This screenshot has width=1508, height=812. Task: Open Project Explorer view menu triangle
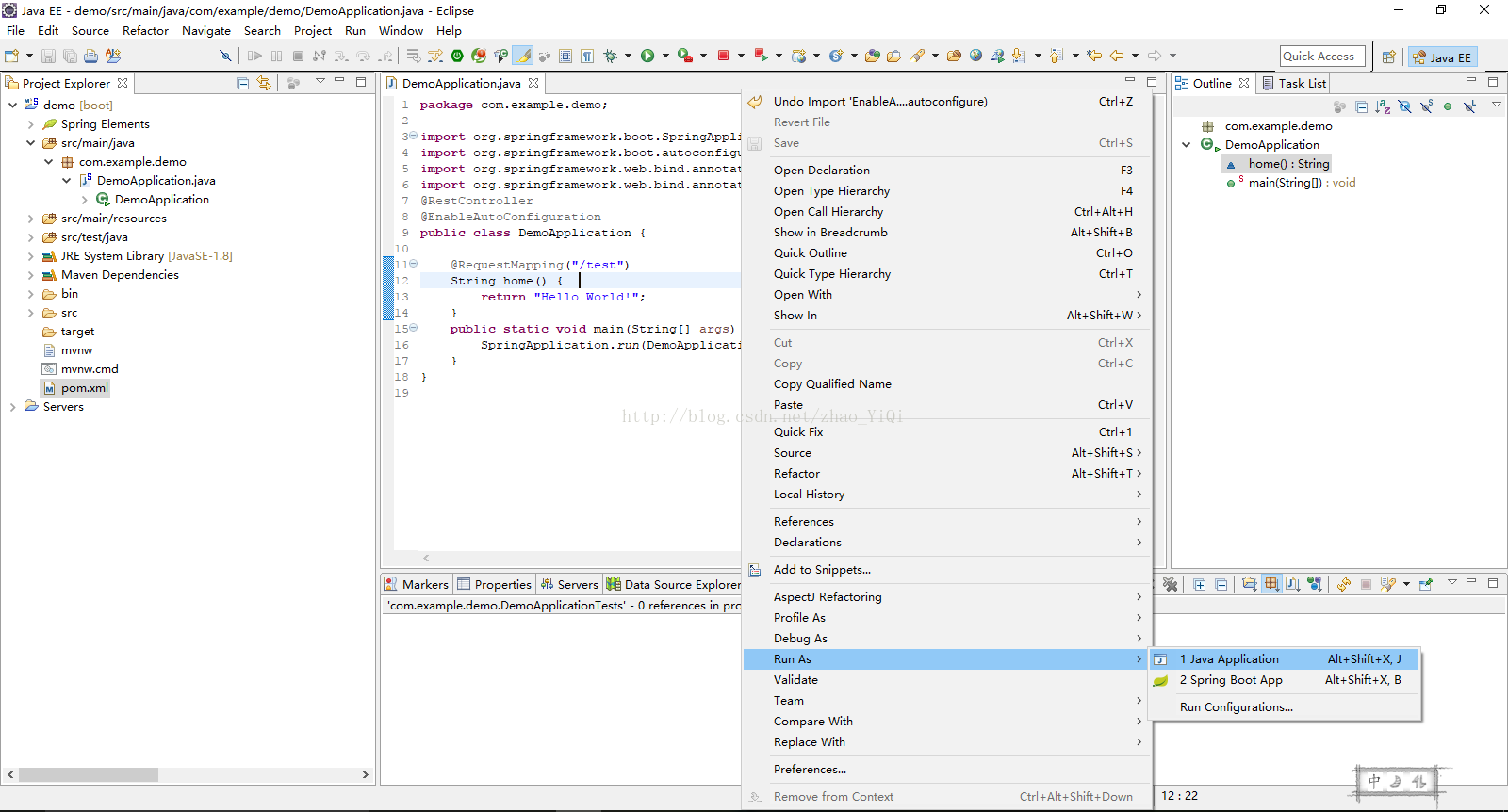coord(320,81)
